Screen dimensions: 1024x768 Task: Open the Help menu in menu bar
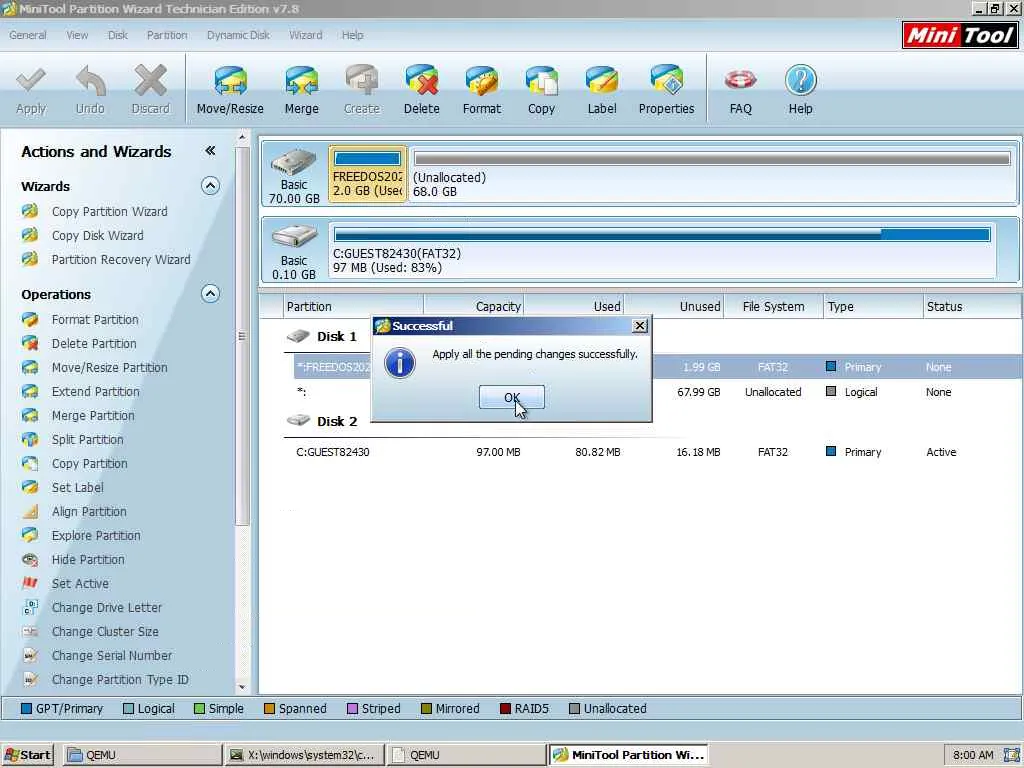click(353, 35)
